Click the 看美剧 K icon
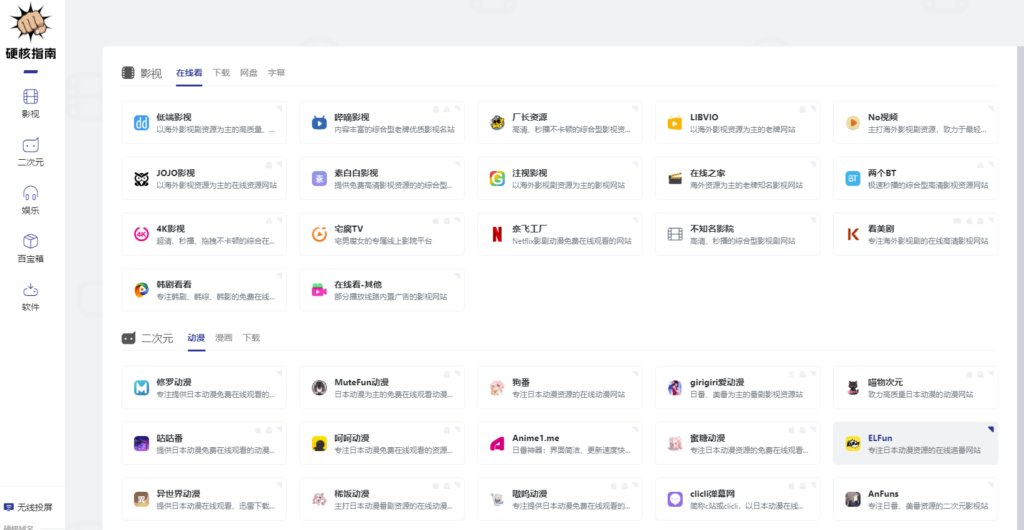 [x=853, y=234]
